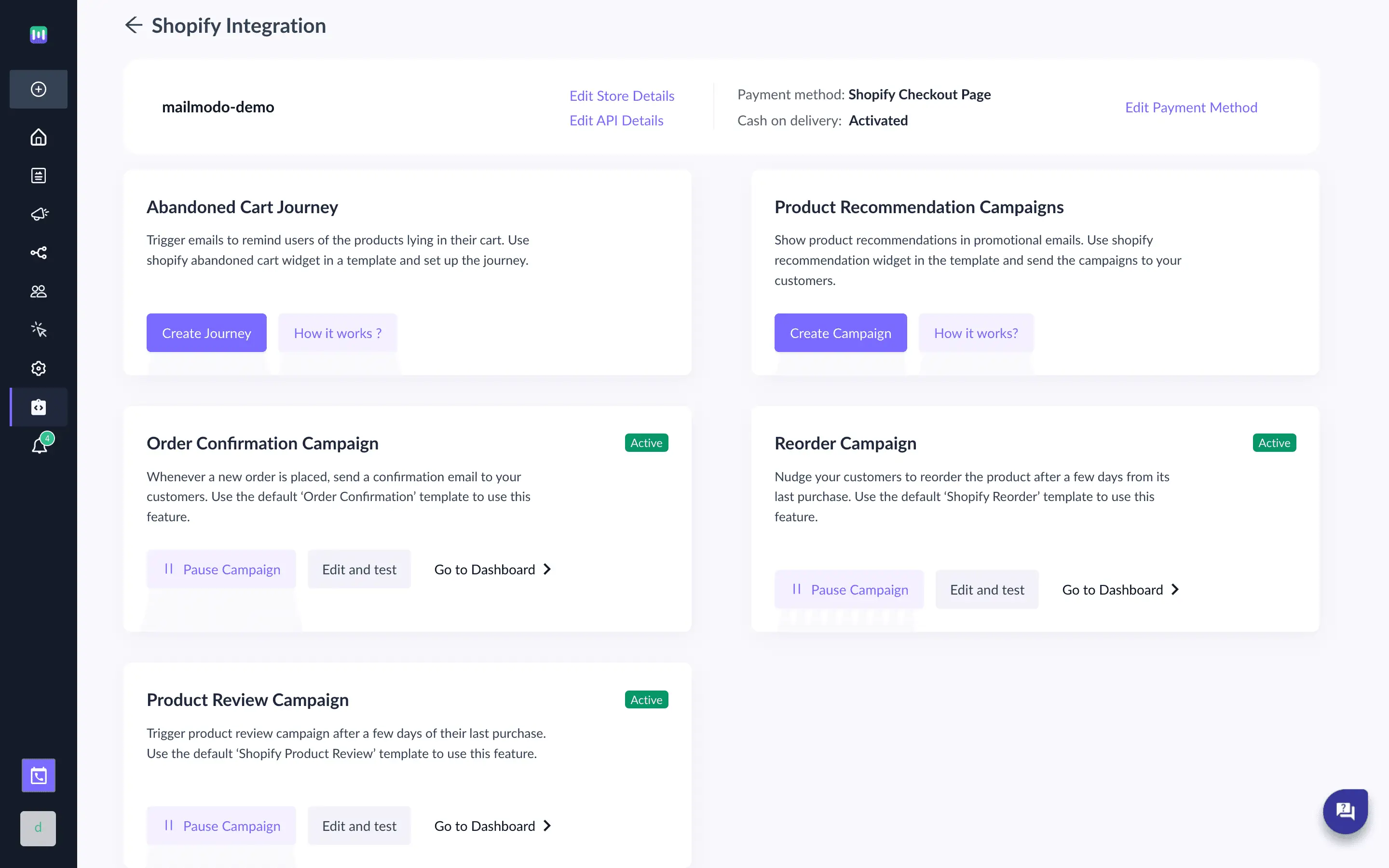This screenshot has height=868, width=1389.
Task: Open the Campaigns megaphone icon
Action: point(38,214)
